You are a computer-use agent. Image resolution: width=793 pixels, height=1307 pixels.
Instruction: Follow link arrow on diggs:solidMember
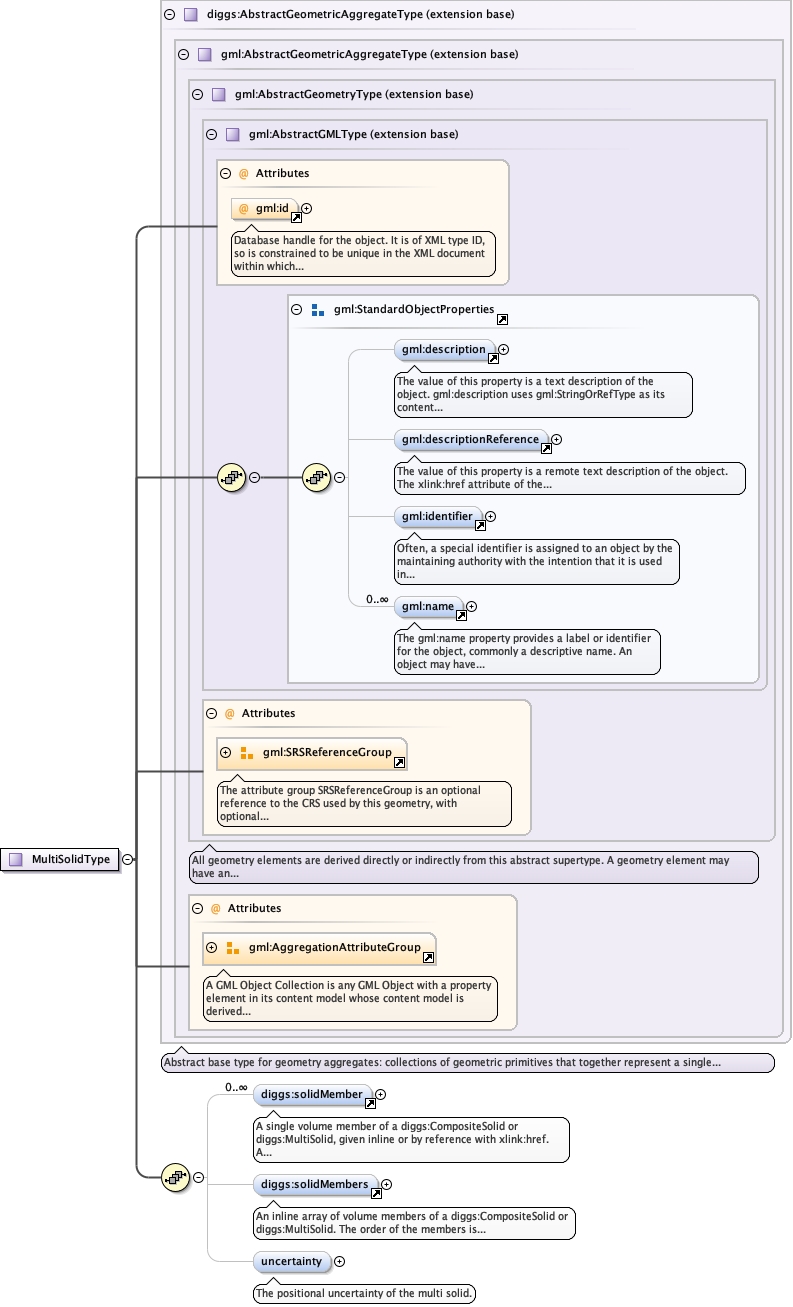coord(370,1104)
